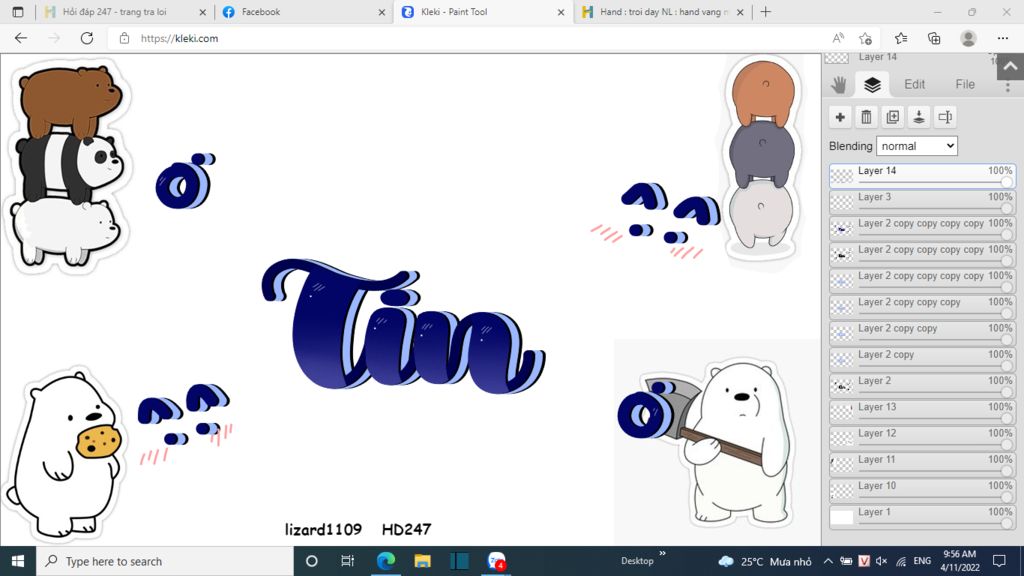Add this page to favorites with star-plus icon
Image resolution: width=1024 pixels, height=576 pixels.
[865, 39]
